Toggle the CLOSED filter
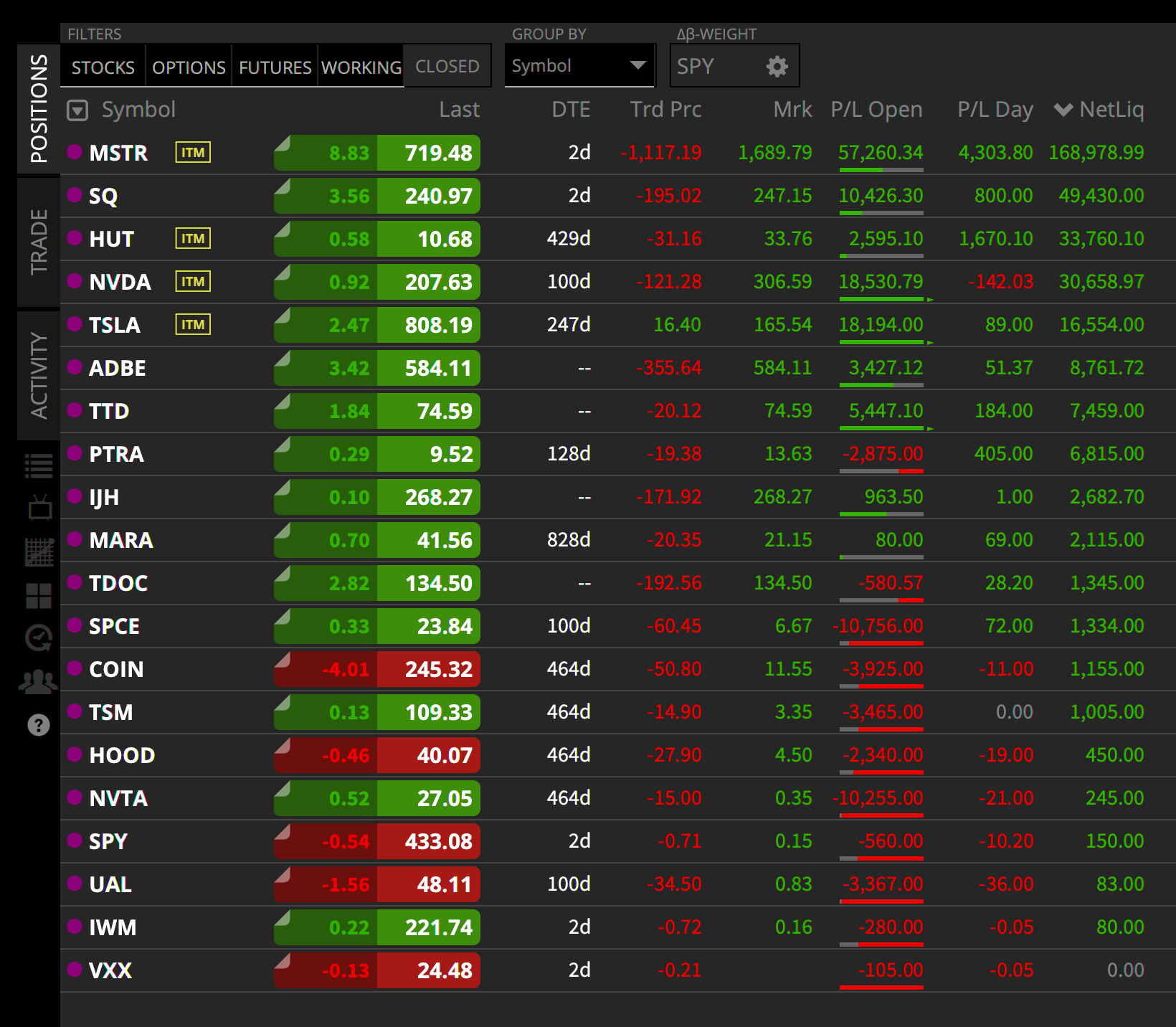 coord(447,66)
